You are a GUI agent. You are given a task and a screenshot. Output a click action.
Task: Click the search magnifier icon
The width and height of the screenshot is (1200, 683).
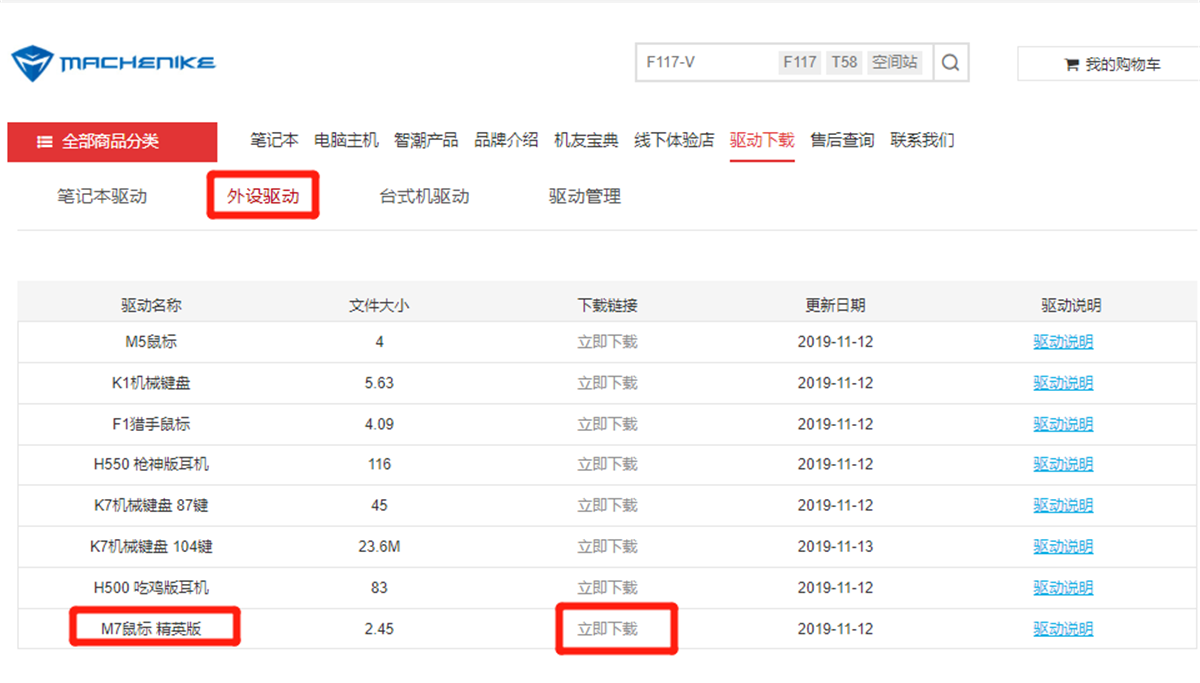[x=951, y=62]
